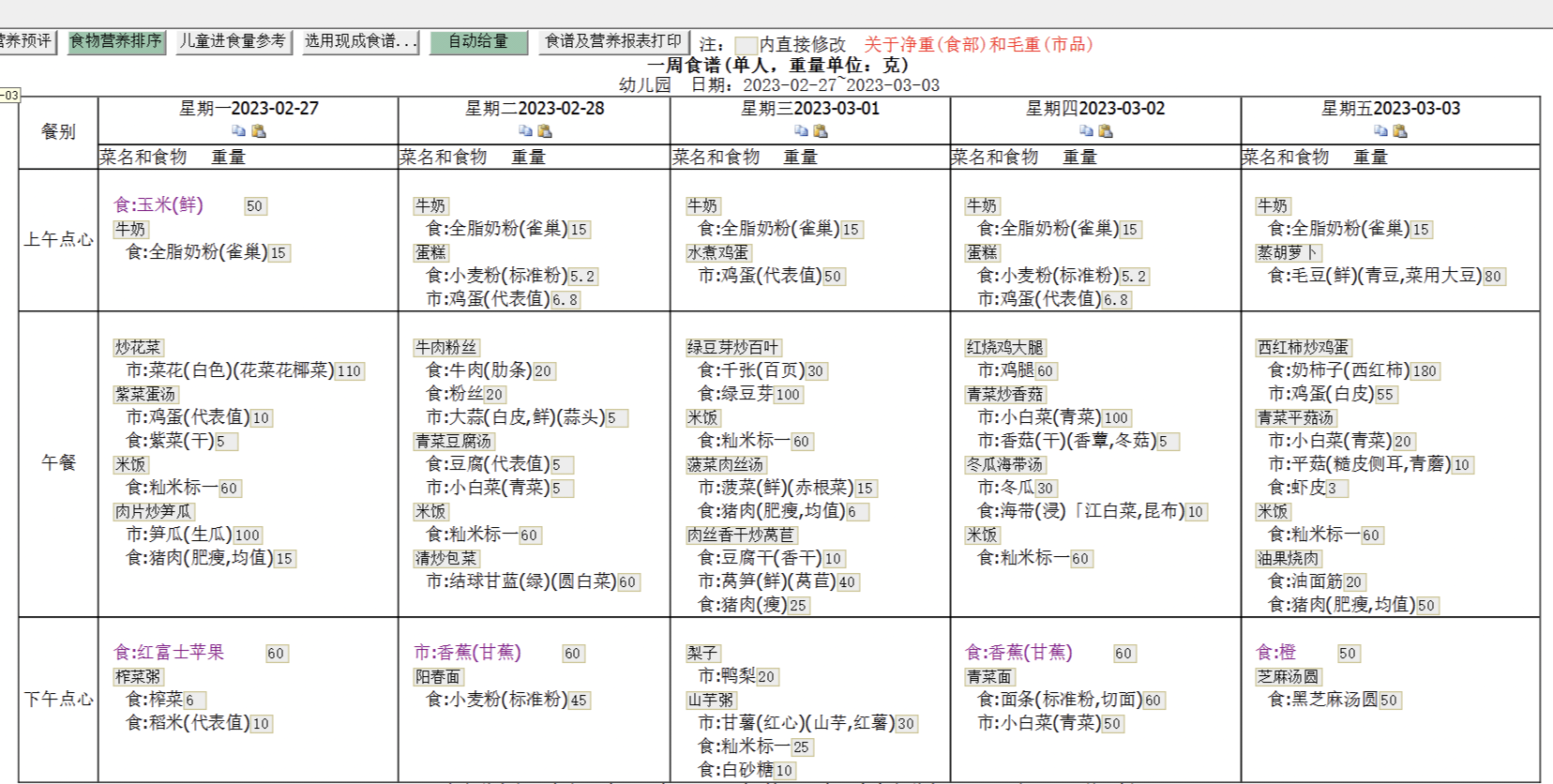This screenshot has height=784, width=1553.
Task: Click the 午餐 row header
Action: 58,463
